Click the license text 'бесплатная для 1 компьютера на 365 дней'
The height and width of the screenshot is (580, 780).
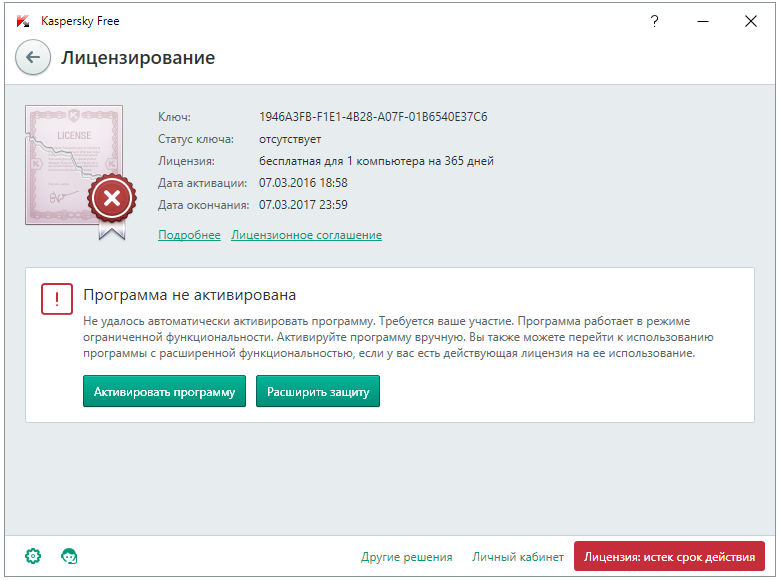(376, 161)
